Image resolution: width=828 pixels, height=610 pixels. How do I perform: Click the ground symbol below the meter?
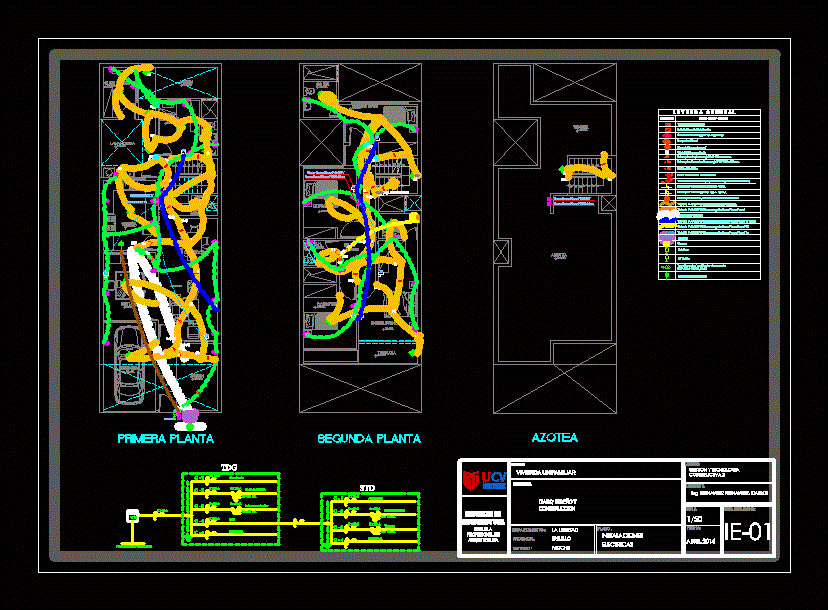pyautogui.click(x=132, y=545)
